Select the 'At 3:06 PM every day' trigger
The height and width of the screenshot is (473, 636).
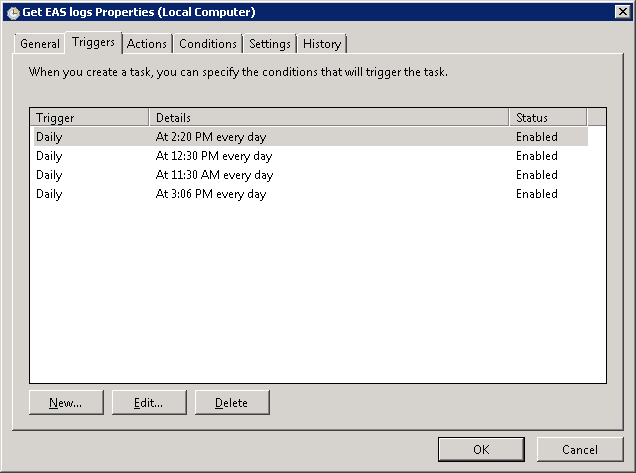pyautogui.click(x=311, y=194)
